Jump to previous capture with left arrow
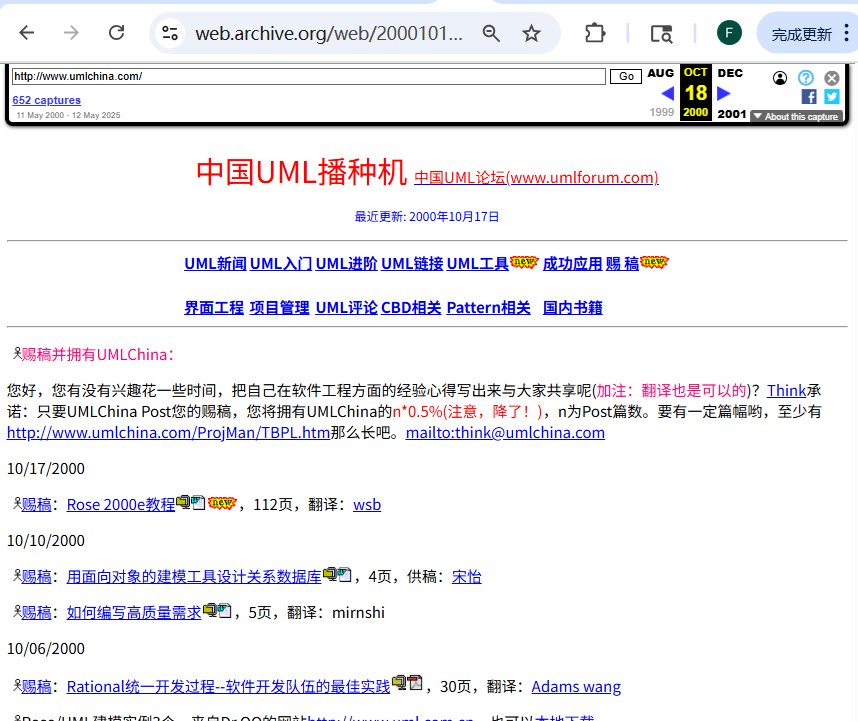The width and height of the screenshot is (858, 721). tap(668, 94)
